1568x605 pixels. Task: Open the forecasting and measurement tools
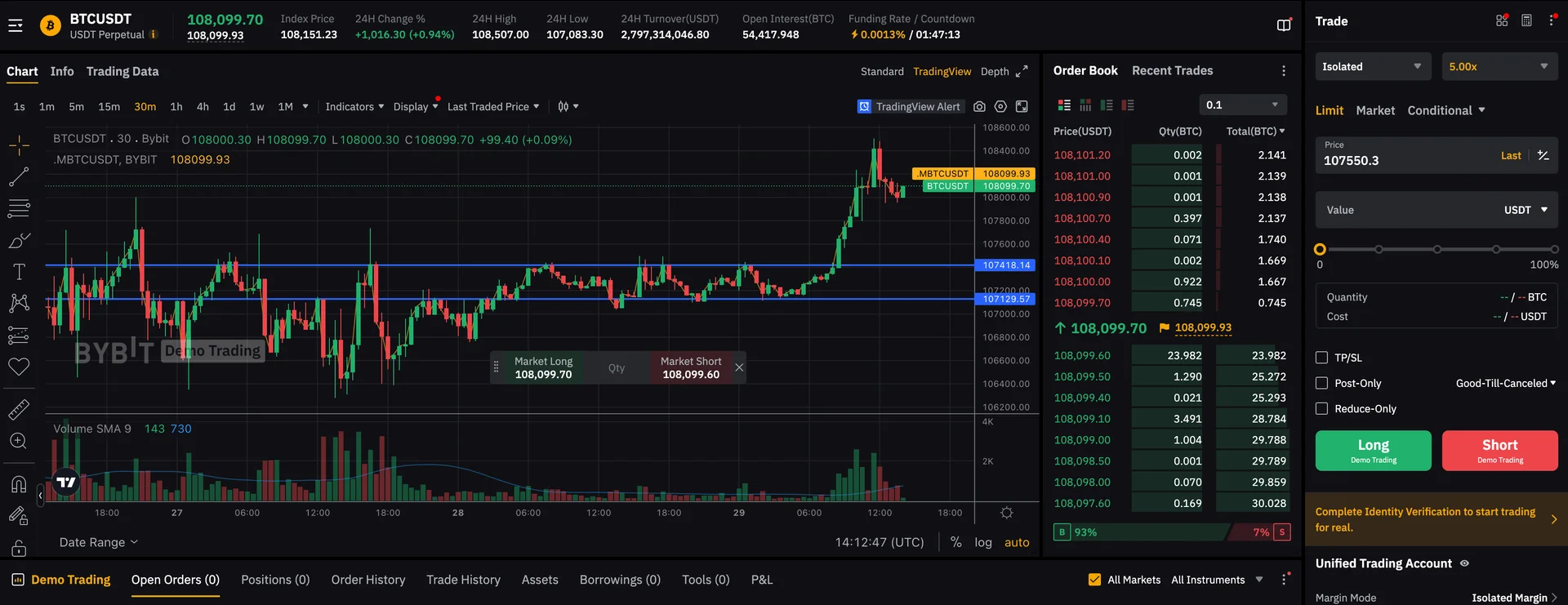click(x=19, y=336)
